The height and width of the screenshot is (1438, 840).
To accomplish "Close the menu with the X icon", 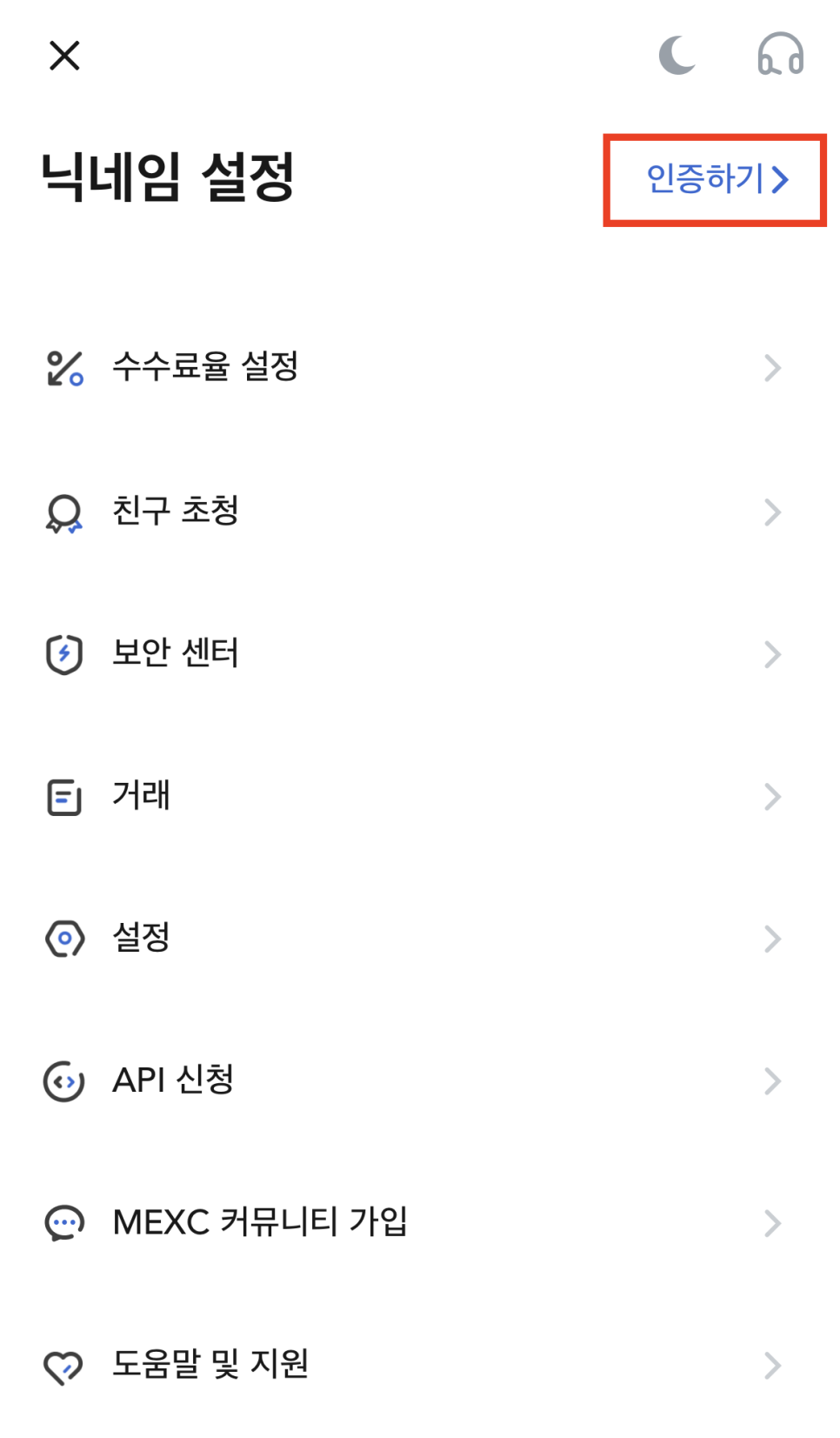I will pos(64,56).
